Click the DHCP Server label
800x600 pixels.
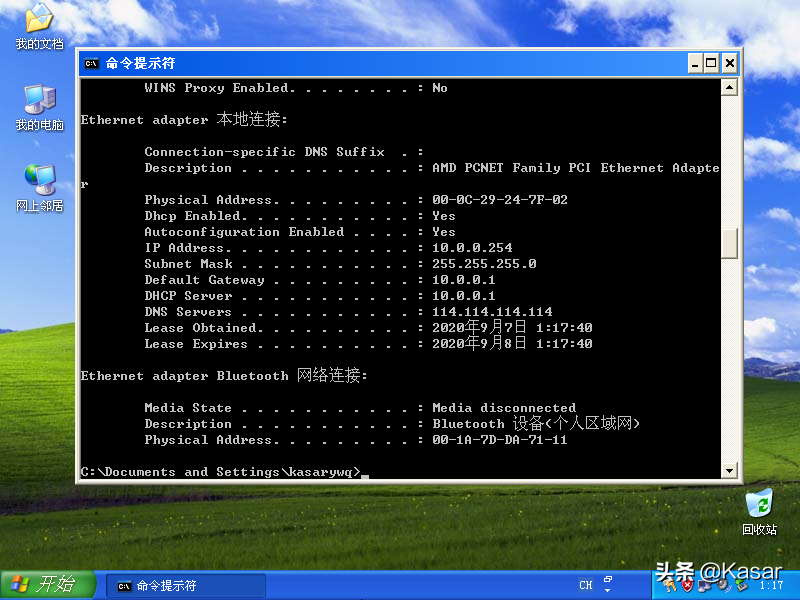(x=188, y=295)
